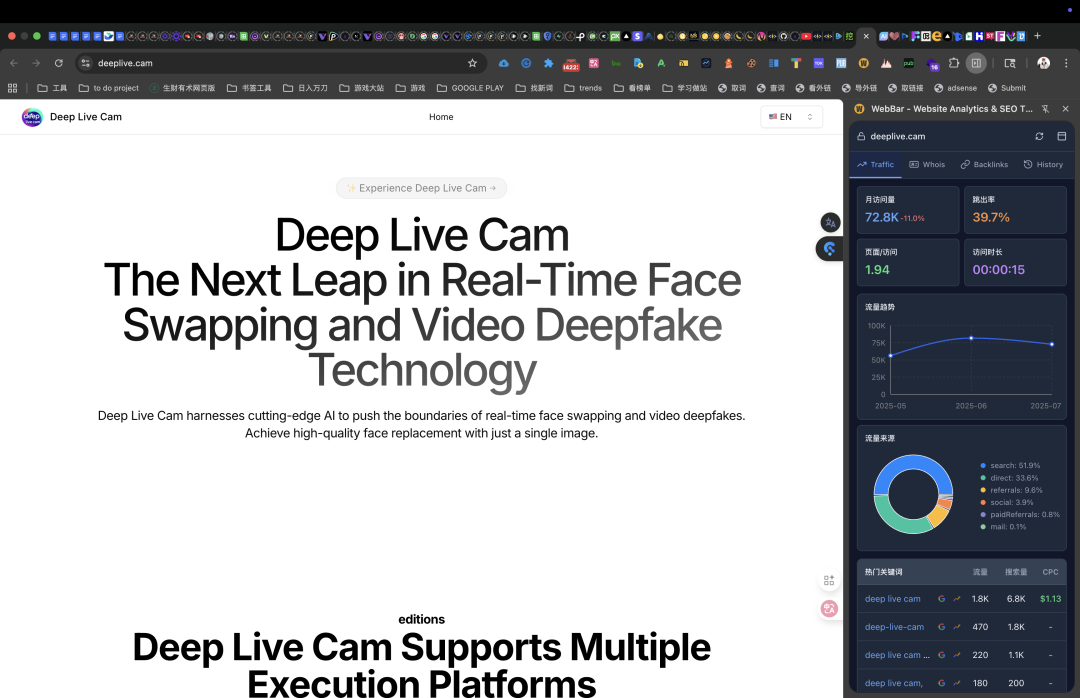1080x698 pixels.
Task: Reload the current page
Action: 59,63
